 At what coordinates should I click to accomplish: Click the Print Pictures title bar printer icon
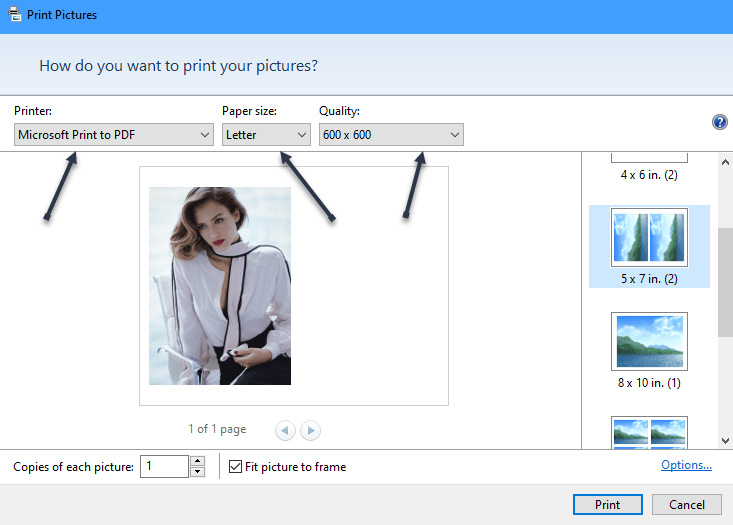(x=14, y=15)
